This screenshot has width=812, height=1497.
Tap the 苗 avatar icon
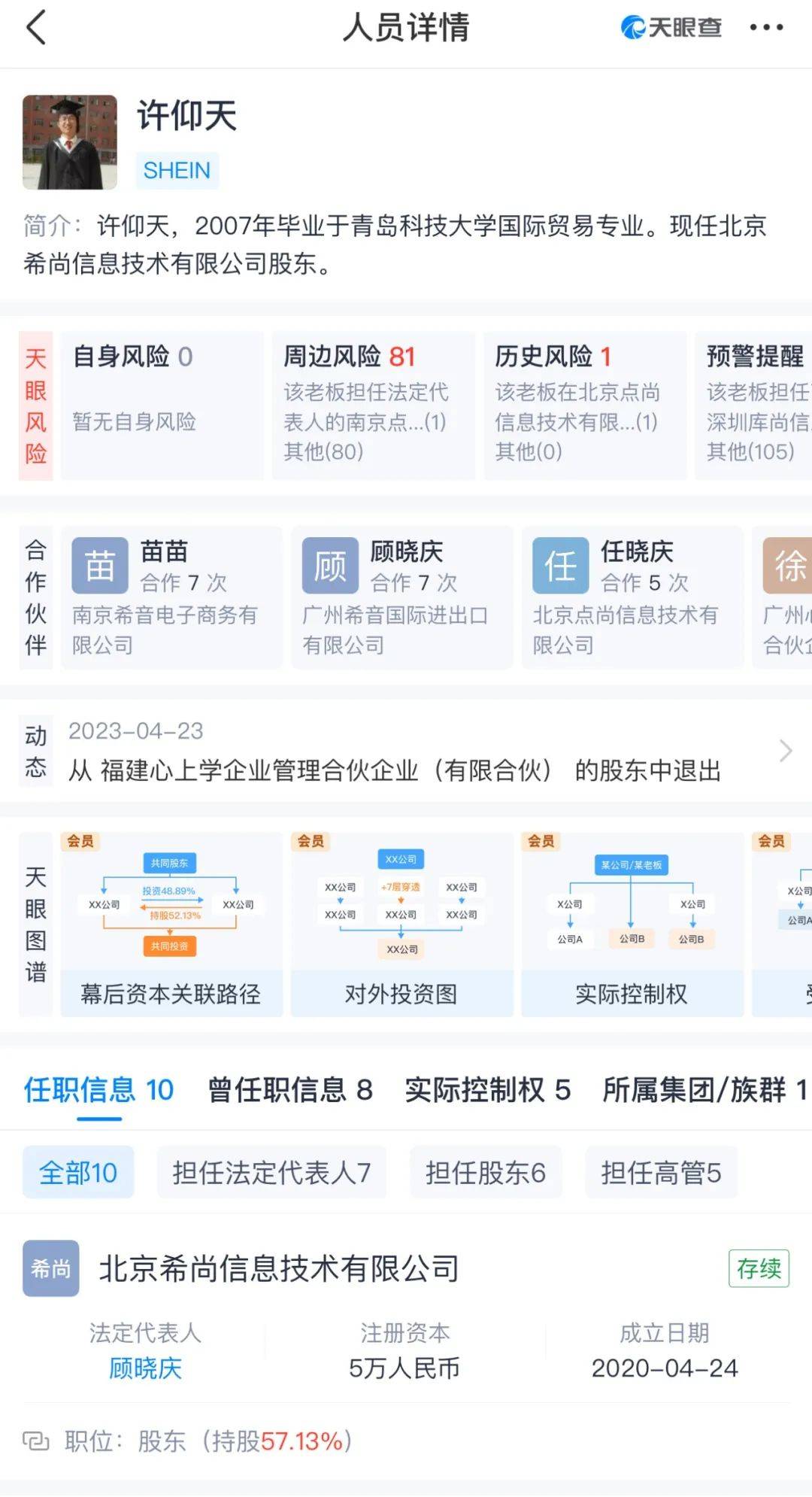100,566
